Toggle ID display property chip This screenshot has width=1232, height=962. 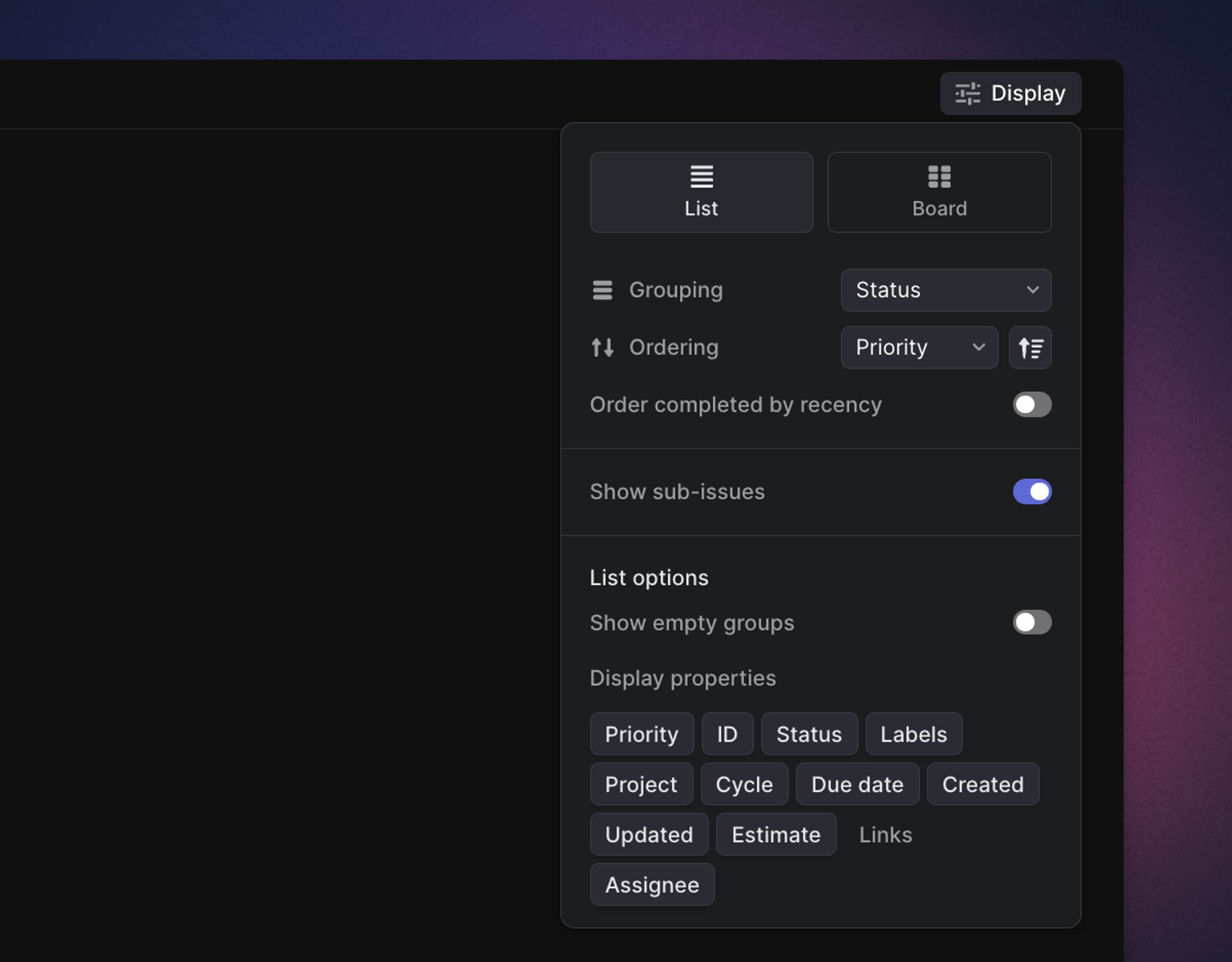(727, 734)
